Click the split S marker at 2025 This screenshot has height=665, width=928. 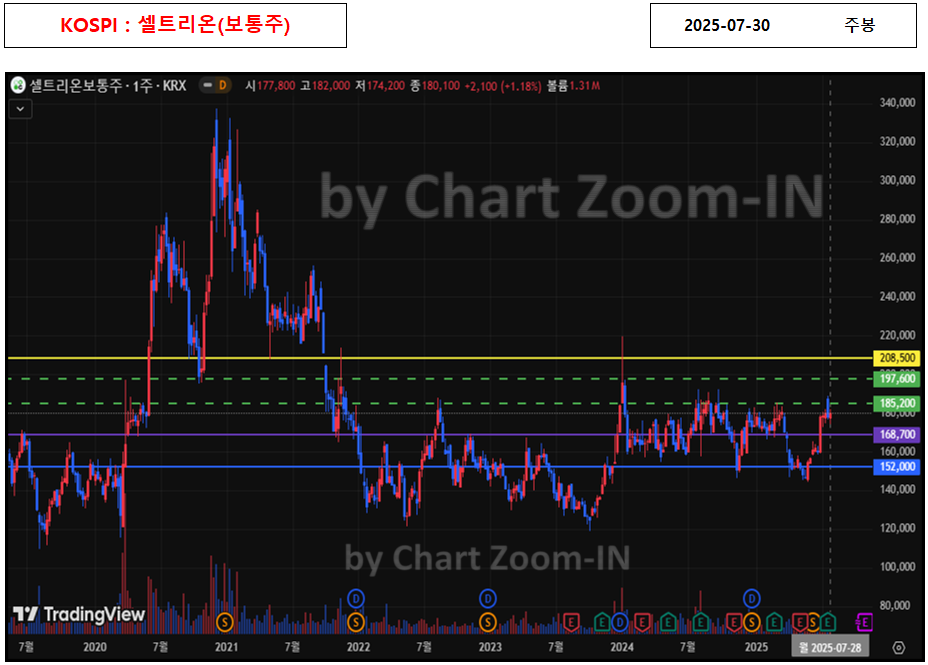pyautogui.click(x=752, y=622)
